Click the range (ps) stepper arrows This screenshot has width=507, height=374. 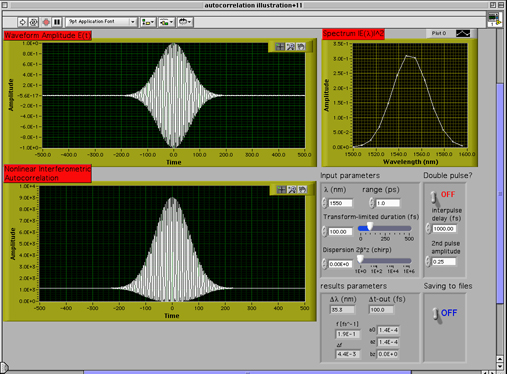coord(372,203)
